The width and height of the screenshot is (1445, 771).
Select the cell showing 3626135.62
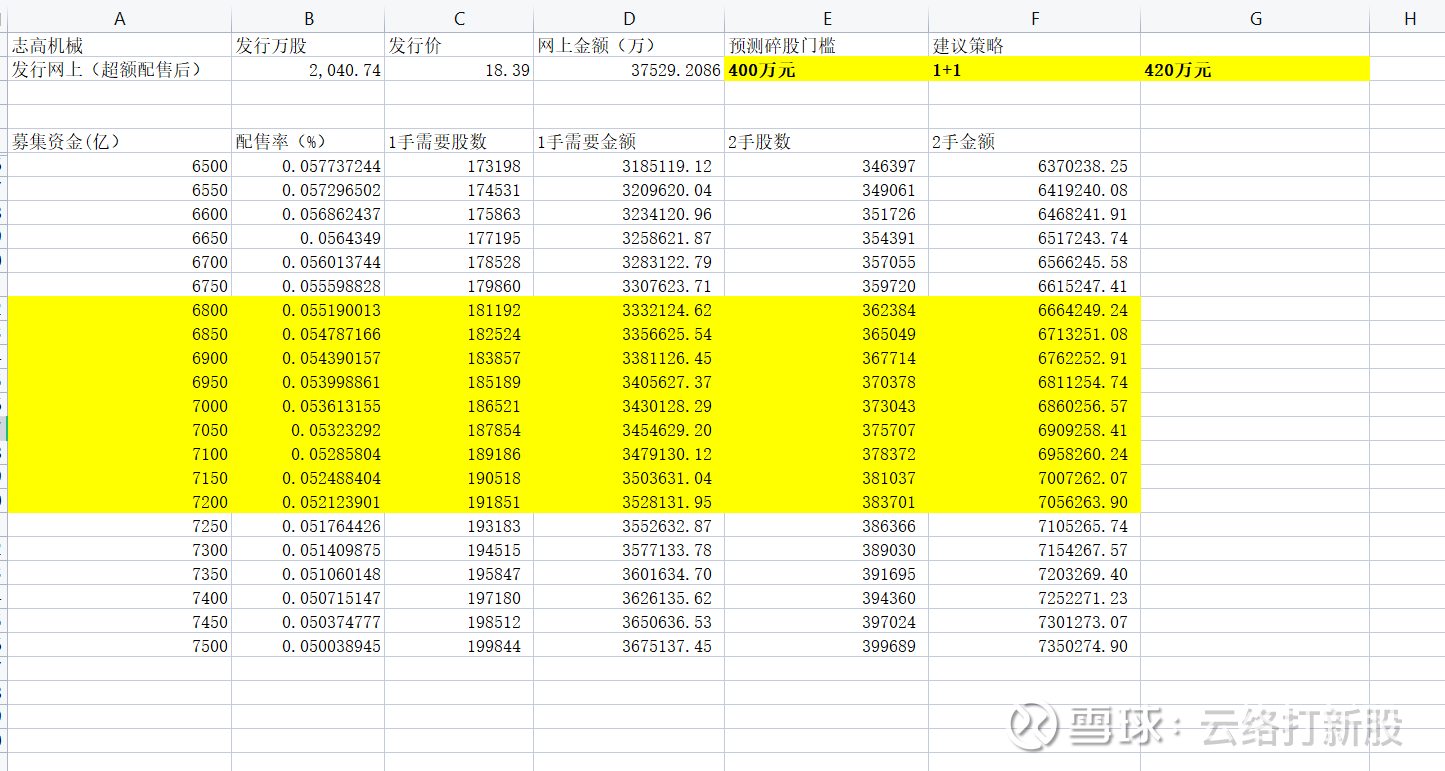pos(629,598)
